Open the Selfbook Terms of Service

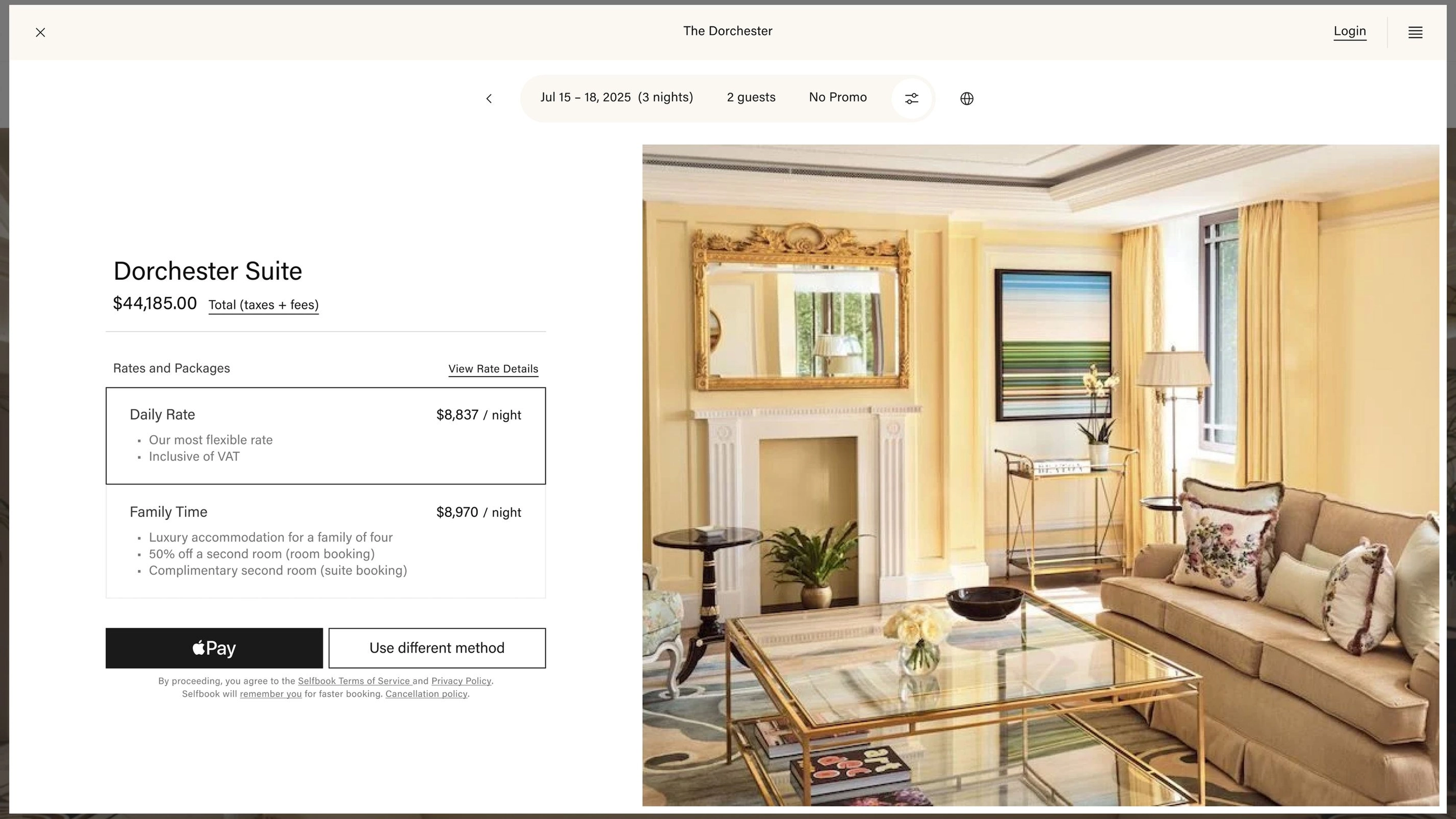click(355, 681)
